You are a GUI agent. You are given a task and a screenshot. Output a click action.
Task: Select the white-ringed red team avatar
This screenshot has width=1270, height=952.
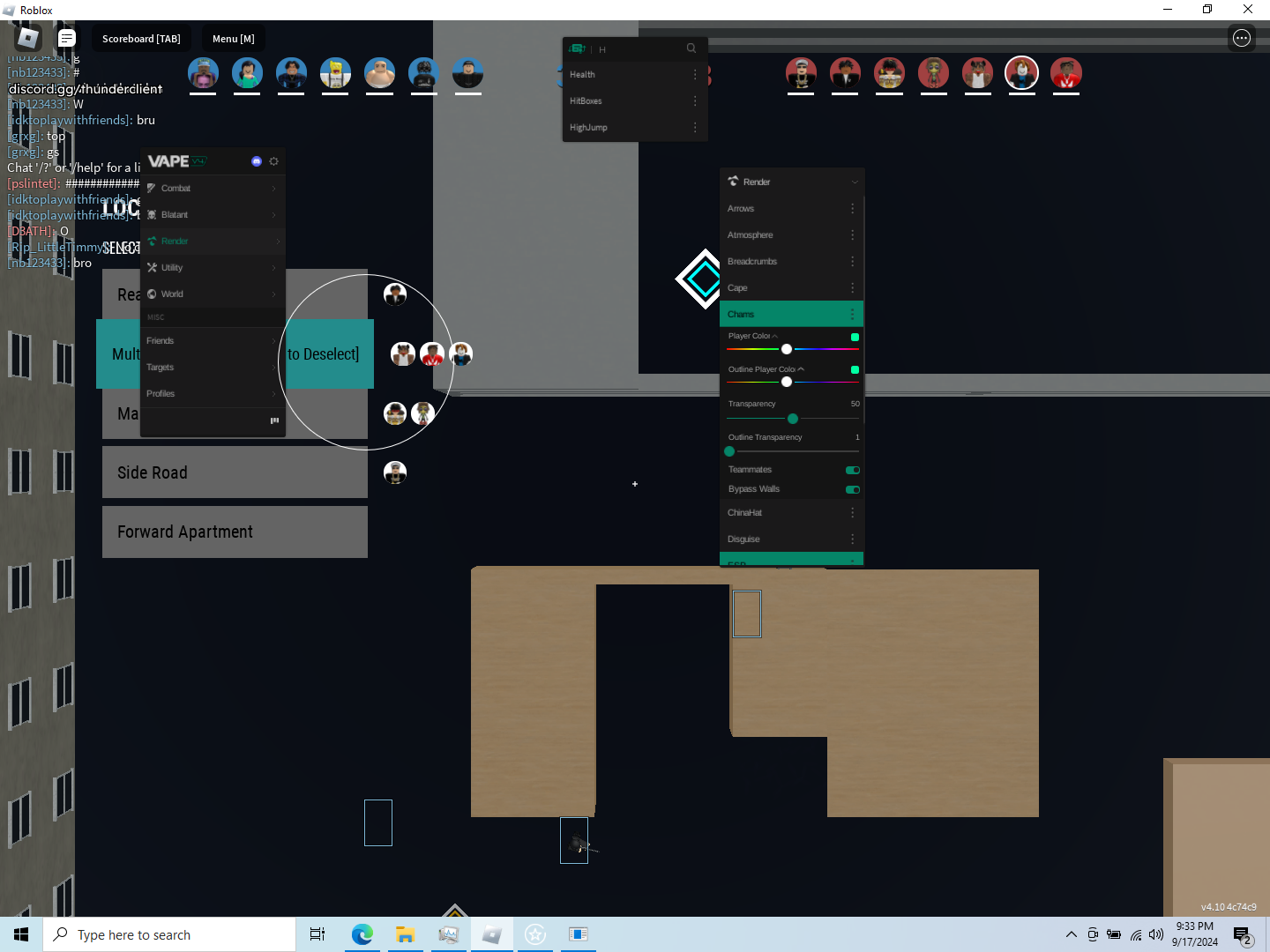pyautogui.click(x=1021, y=73)
